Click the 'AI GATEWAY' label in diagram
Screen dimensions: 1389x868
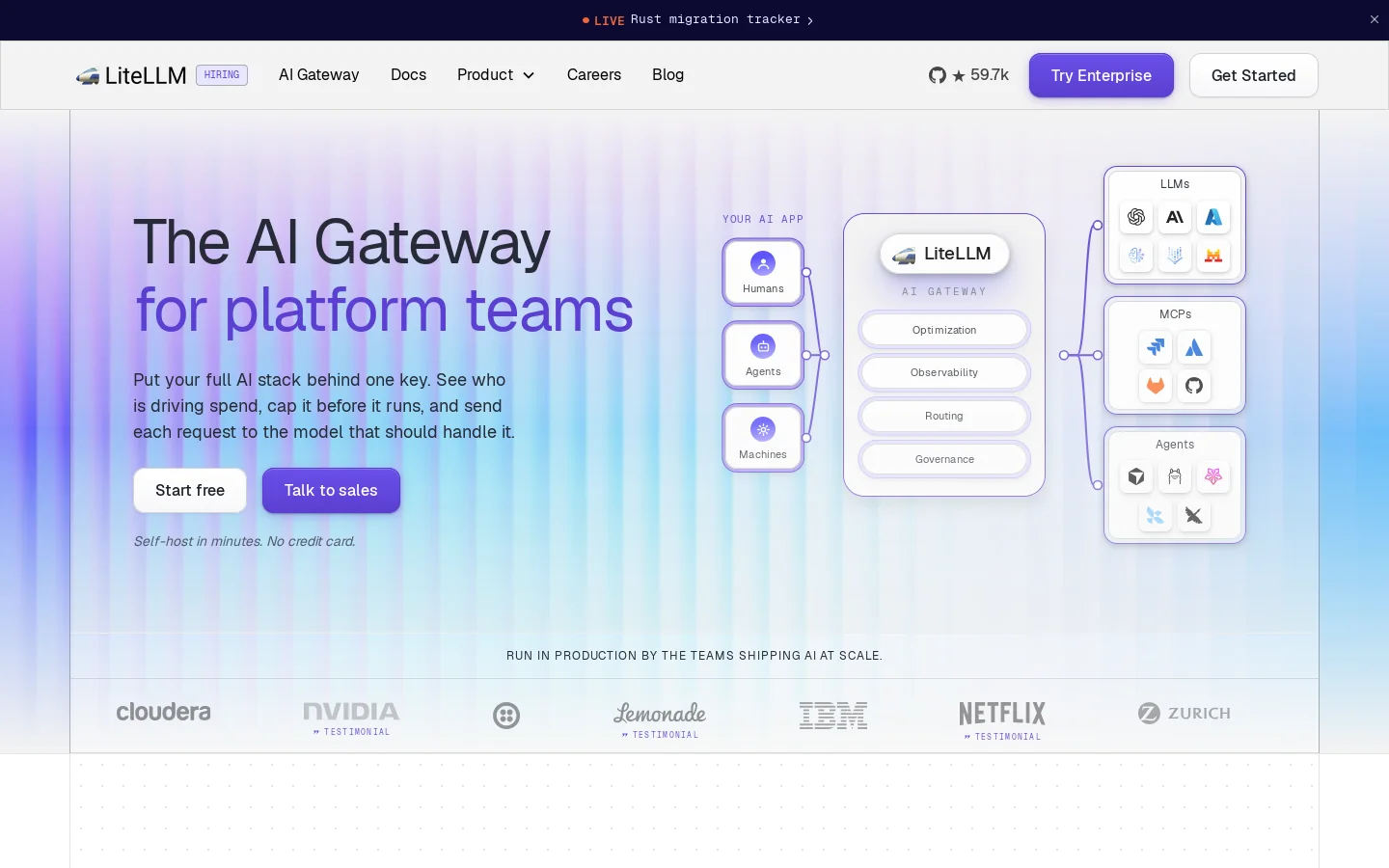pos(944,291)
